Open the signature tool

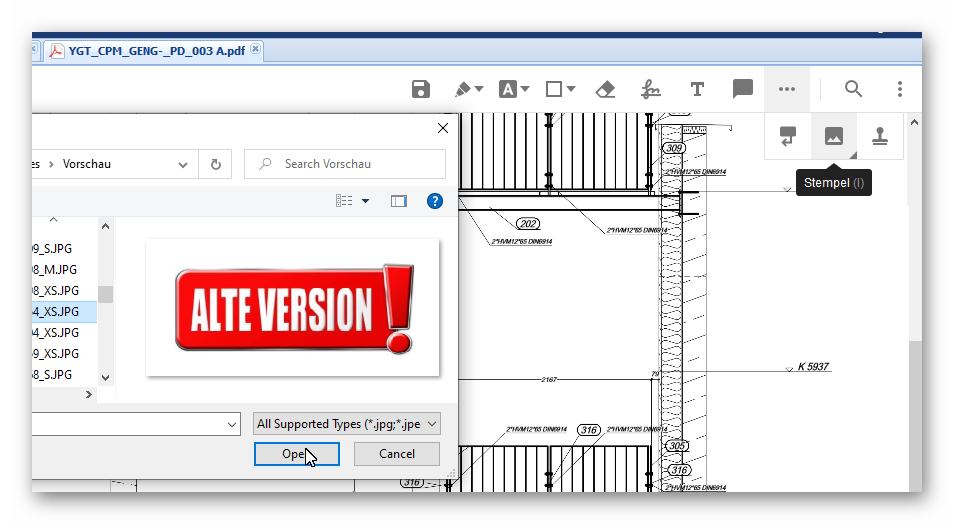(x=651, y=89)
